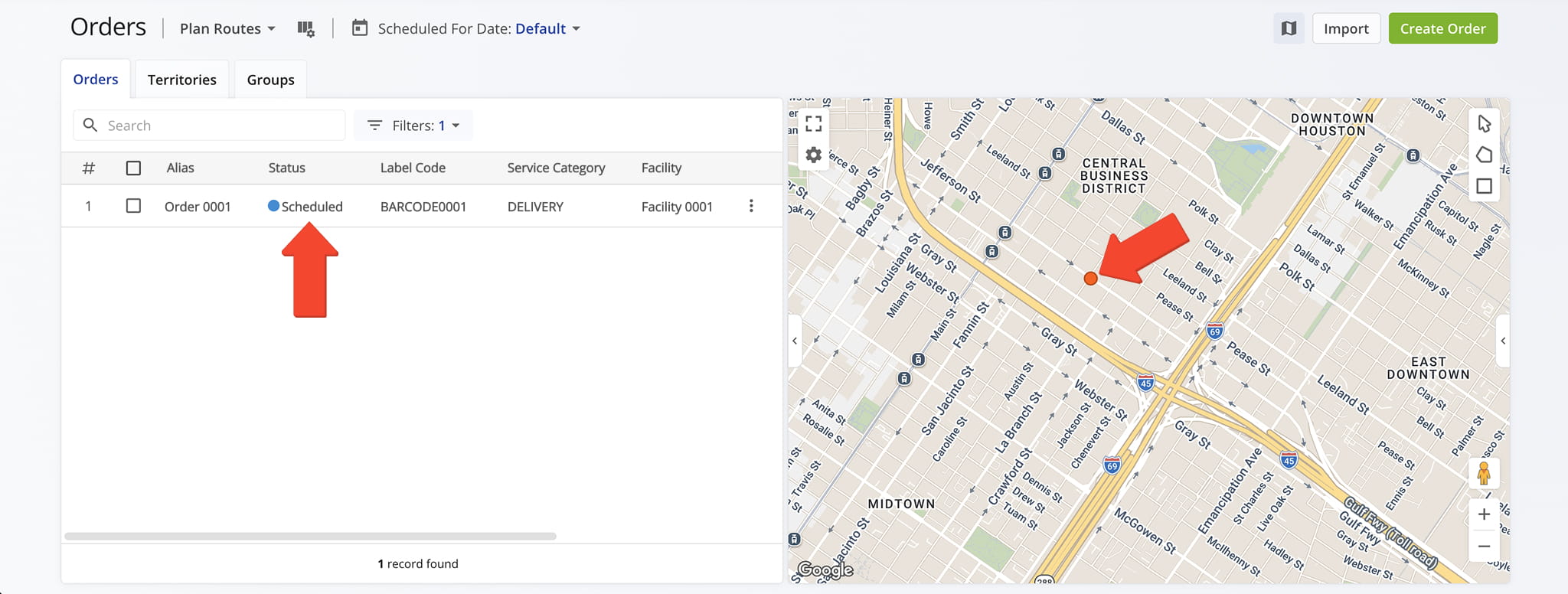
Task: Toggle the map view icon near Import
Action: [x=1289, y=28]
